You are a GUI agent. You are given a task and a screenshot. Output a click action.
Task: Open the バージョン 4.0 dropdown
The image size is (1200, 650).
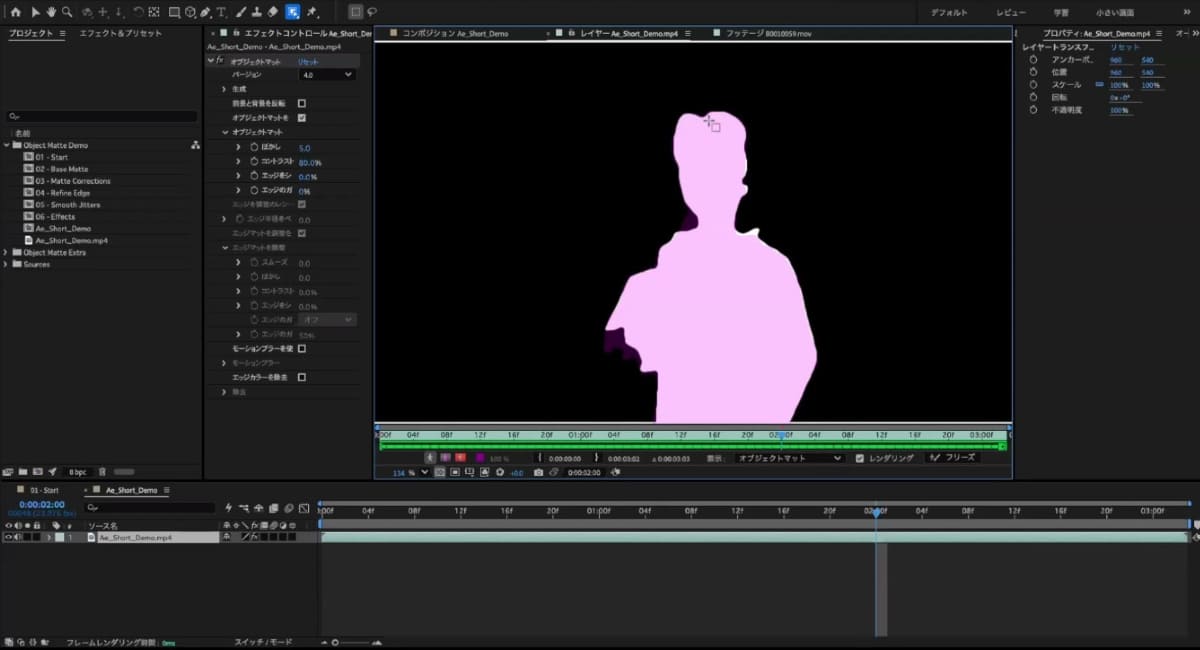point(328,75)
